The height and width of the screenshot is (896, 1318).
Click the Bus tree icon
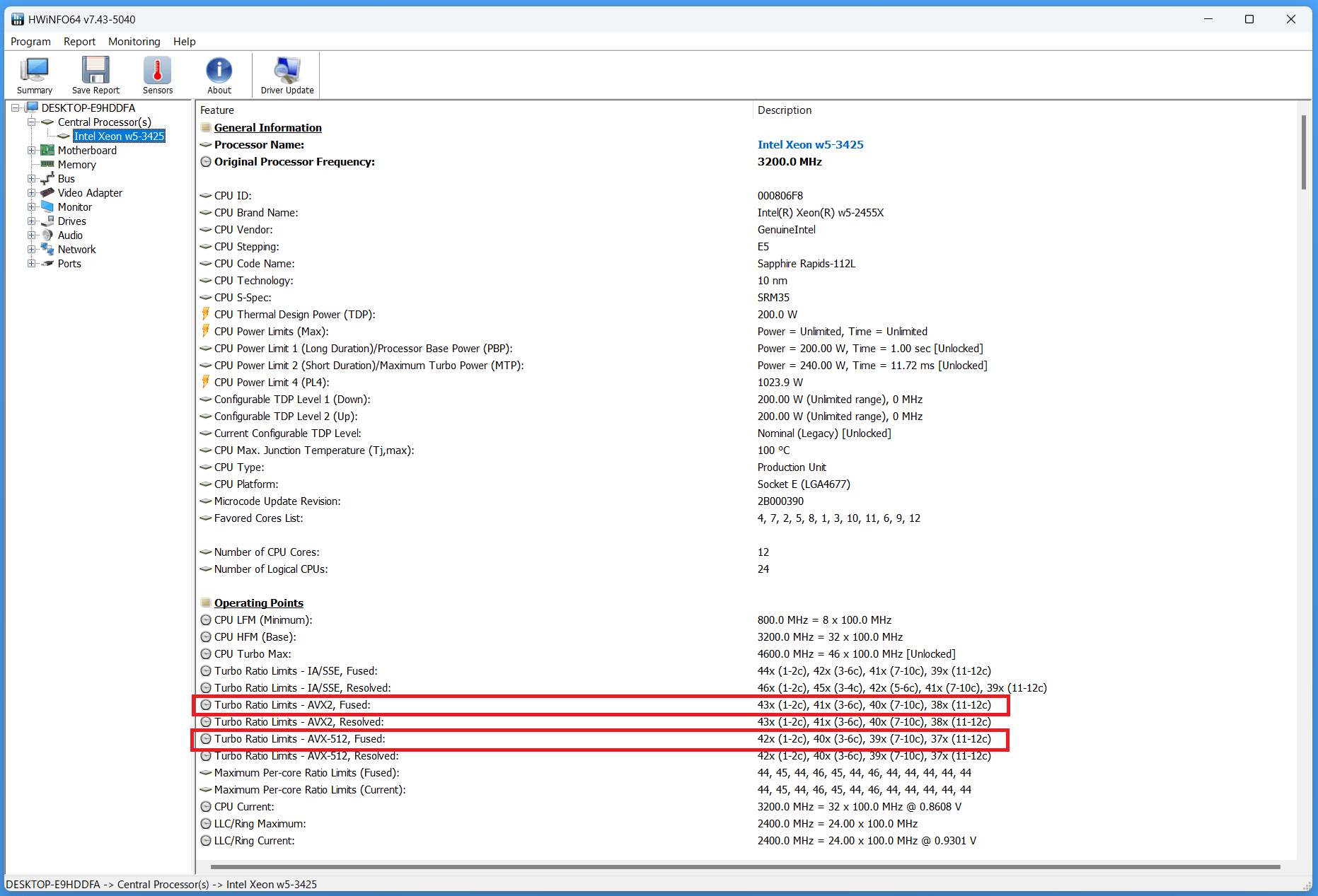coord(47,178)
